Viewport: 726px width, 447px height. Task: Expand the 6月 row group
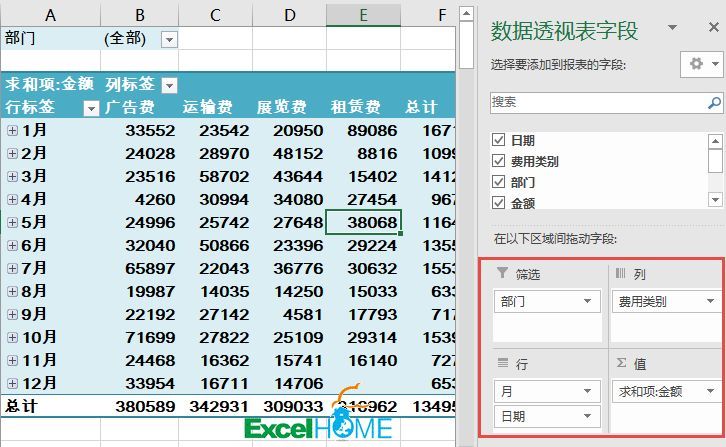coord(13,246)
